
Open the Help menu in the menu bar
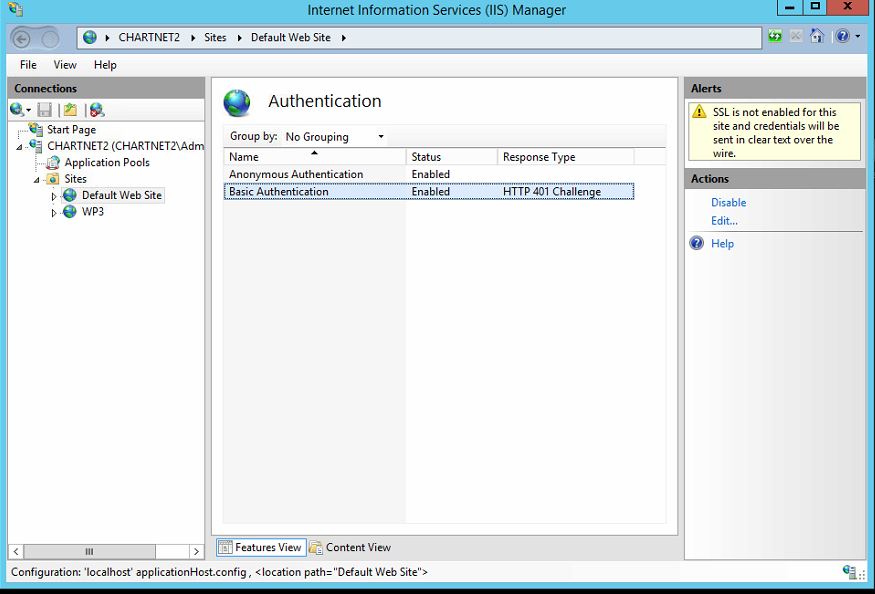(105, 65)
